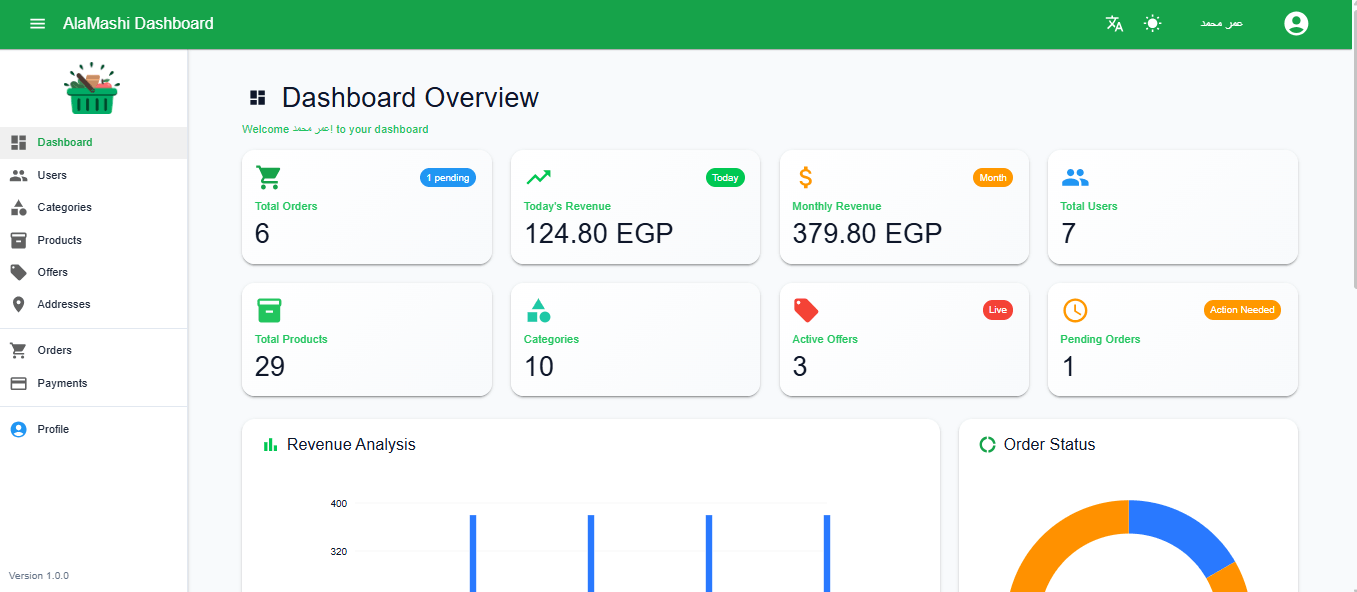Click the clock icon on Pending Orders card

coord(1074,310)
